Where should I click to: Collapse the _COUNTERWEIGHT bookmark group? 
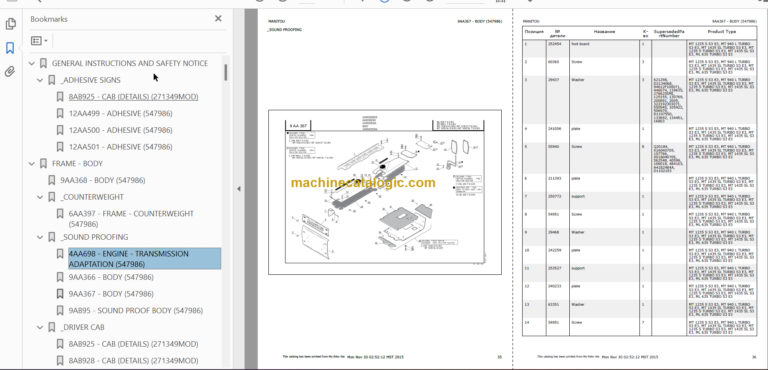click(x=40, y=197)
